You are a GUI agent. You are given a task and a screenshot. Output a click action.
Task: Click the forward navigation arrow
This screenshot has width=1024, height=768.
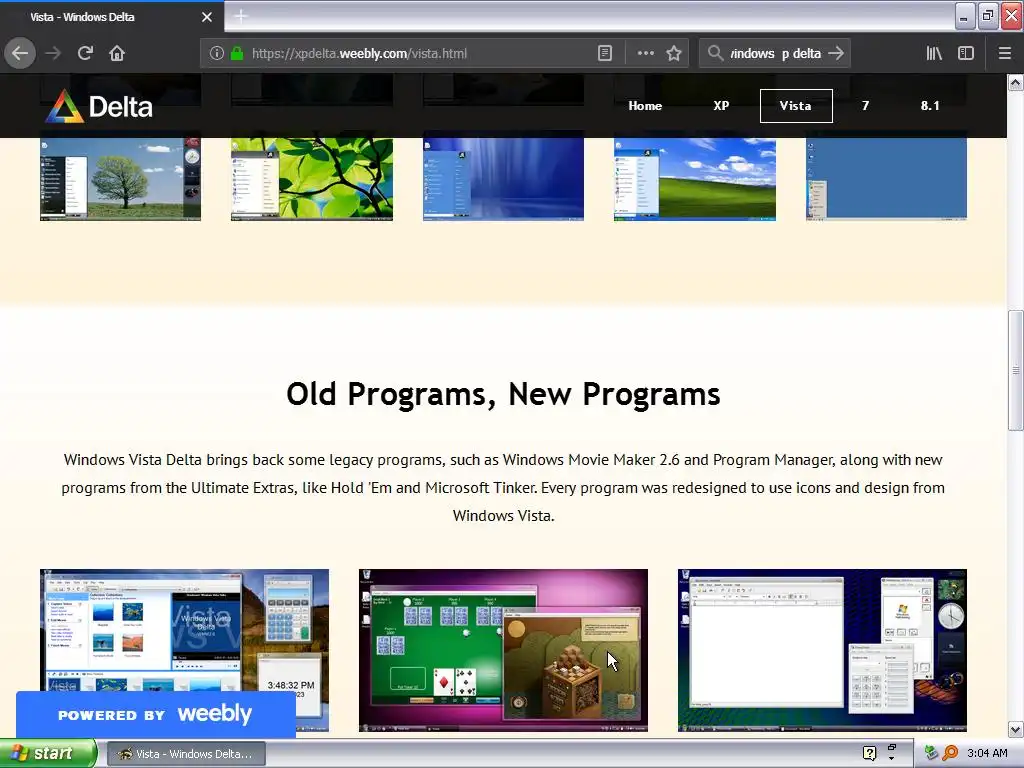53,54
